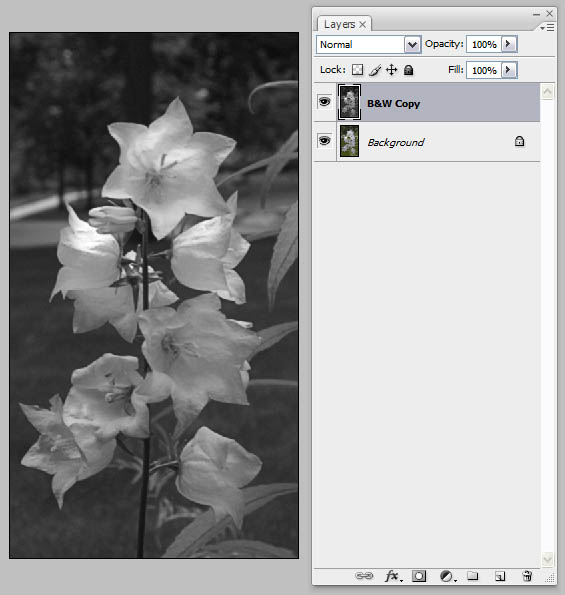Add a layer mask
Image resolution: width=565 pixels, height=595 pixels.
(419, 576)
